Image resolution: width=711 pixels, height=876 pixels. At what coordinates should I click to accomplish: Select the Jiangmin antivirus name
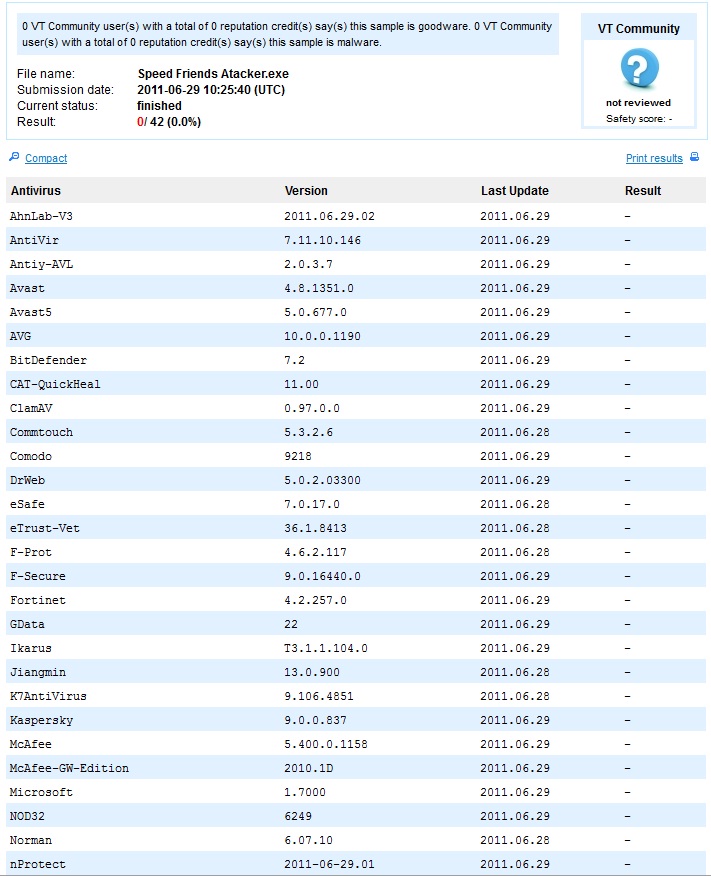pos(37,673)
